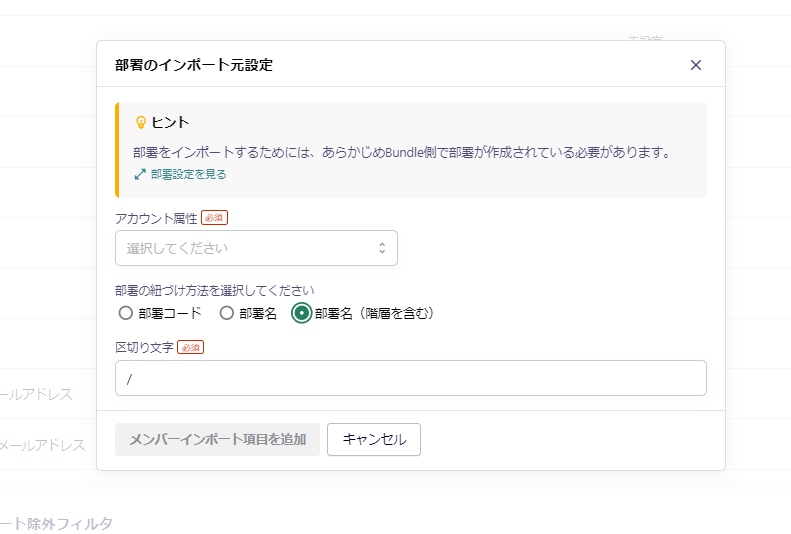
Task: Click 必須 badge next to 区切り文字
Action: coord(190,347)
